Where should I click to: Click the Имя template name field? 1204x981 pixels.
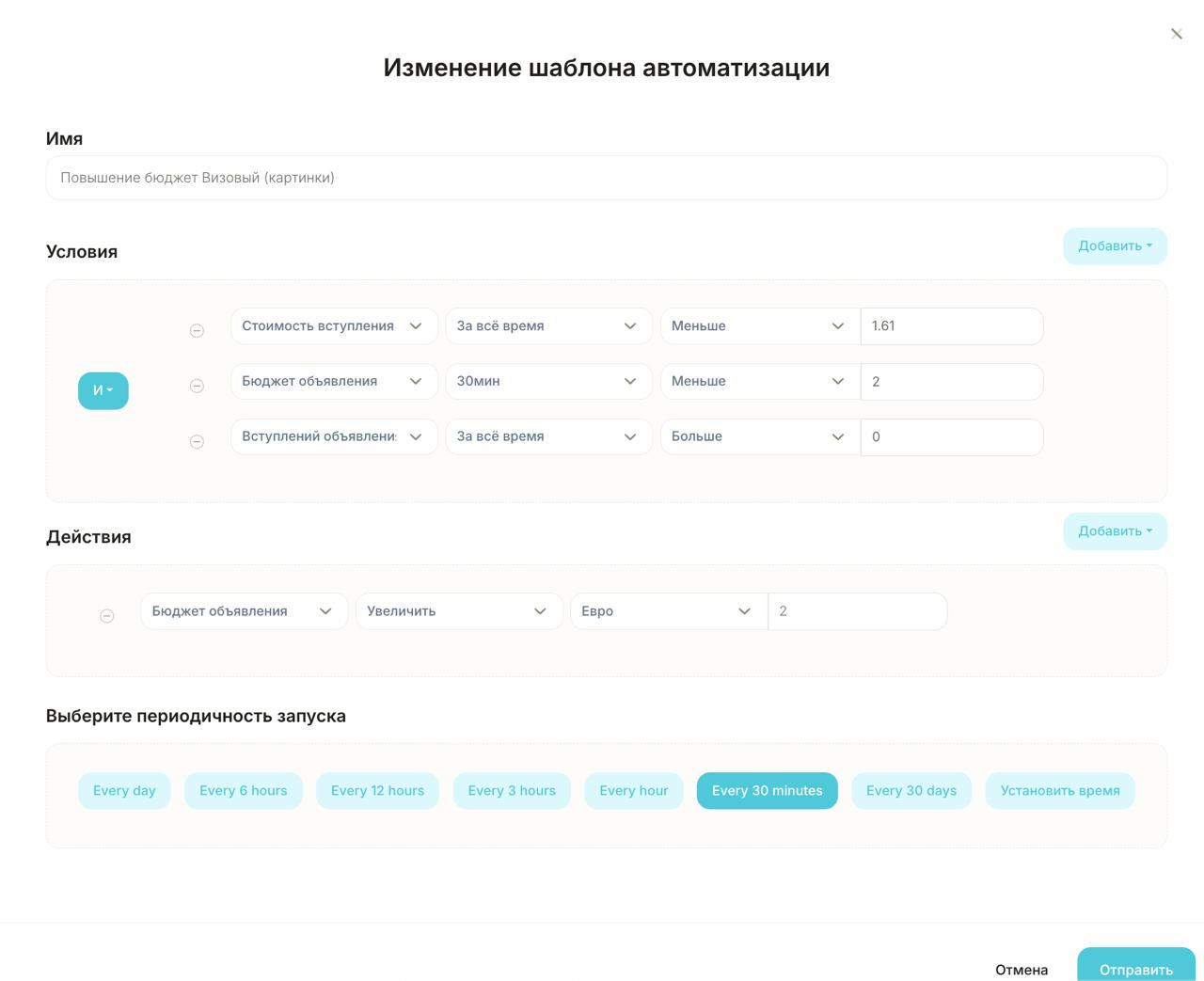pyautogui.click(x=606, y=178)
